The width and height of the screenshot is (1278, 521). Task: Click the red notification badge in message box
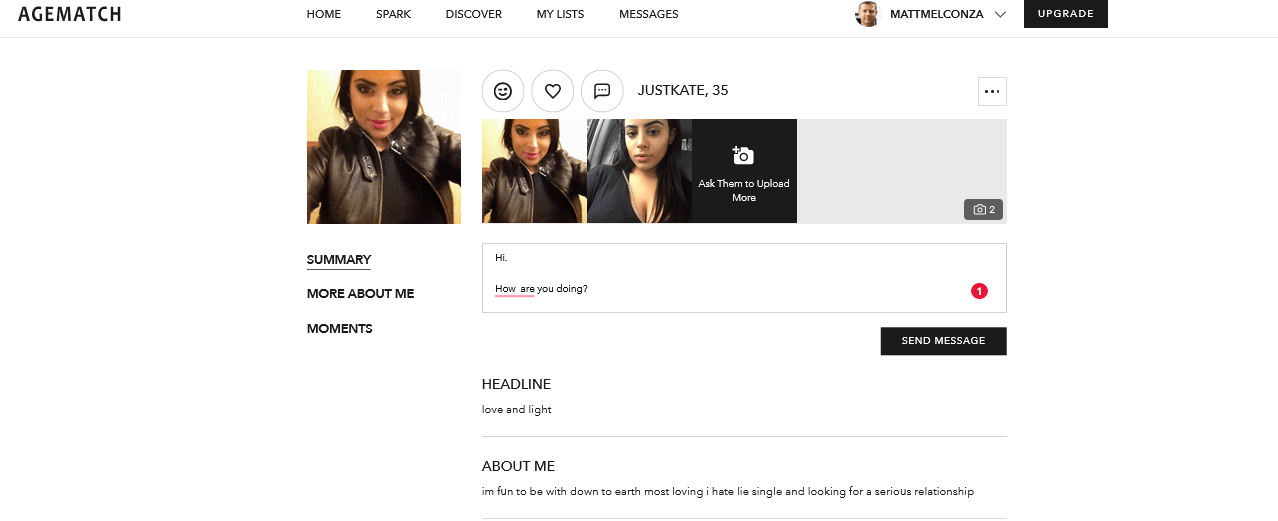[x=979, y=291]
